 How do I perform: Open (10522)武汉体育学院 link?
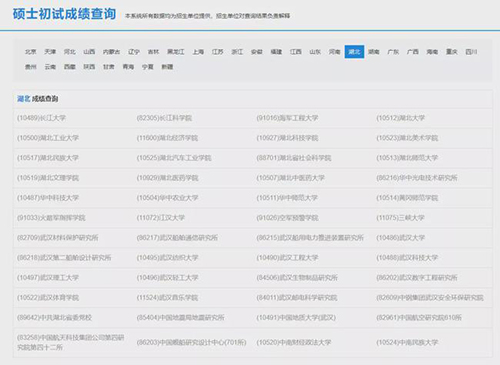pos(48,298)
